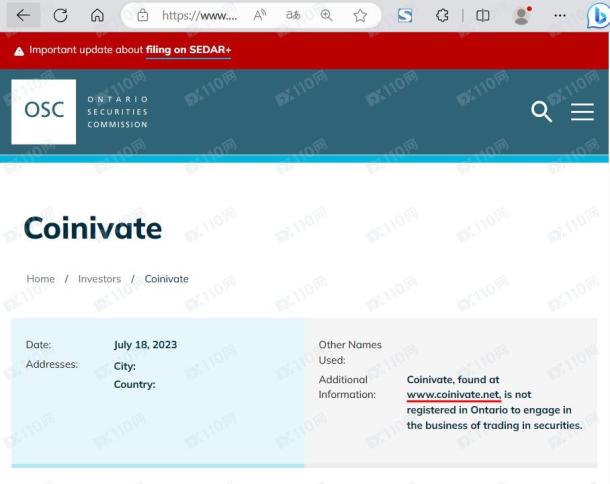Open the filing on SEDAR+ link
Image resolution: width=610 pixels, height=484 pixels.
click(x=188, y=50)
